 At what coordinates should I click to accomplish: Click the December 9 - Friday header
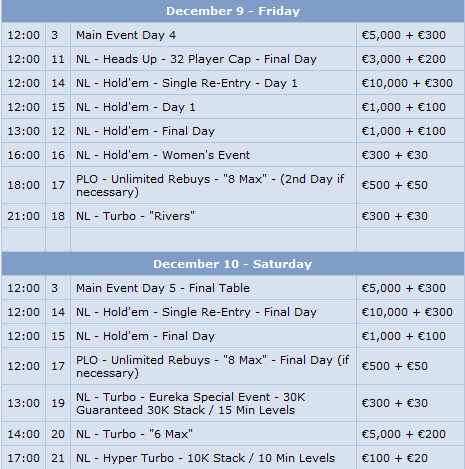[x=233, y=11]
